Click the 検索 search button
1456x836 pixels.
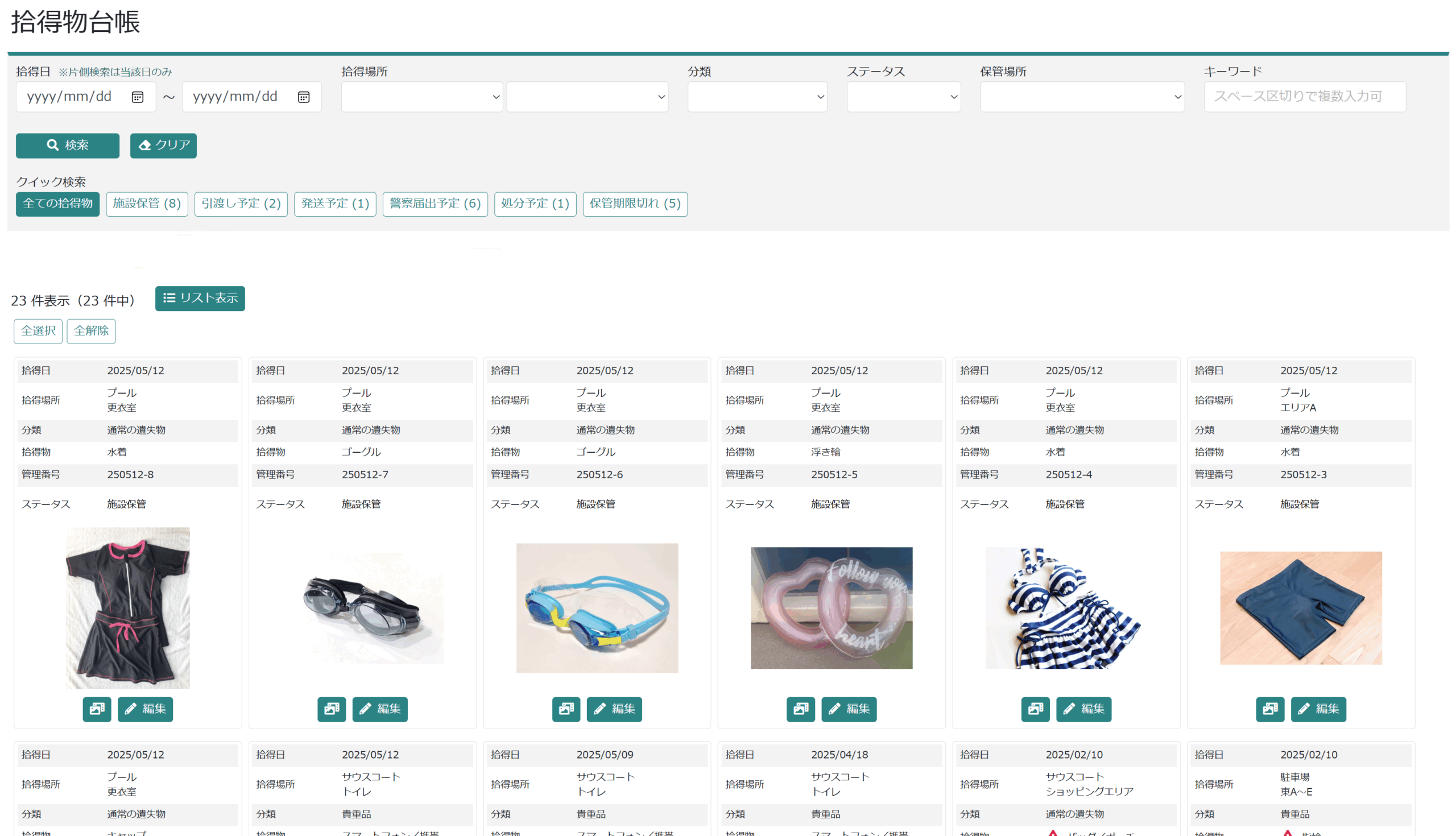pyautogui.click(x=67, y=145)
